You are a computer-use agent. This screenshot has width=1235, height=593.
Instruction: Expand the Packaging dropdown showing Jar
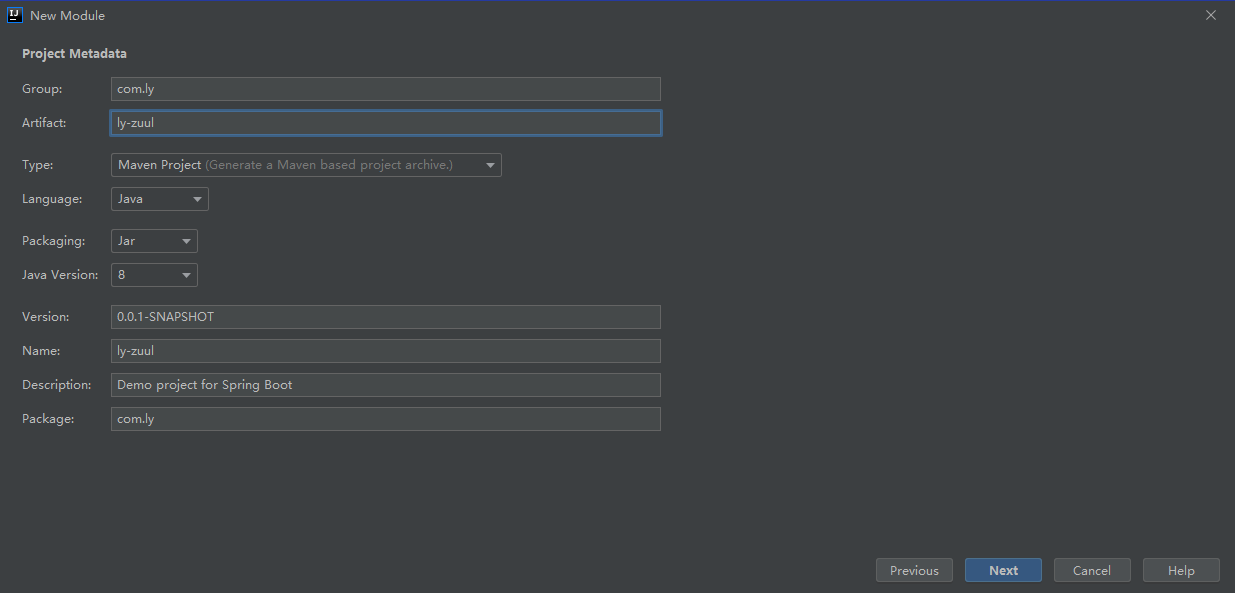tap(154, 241)
